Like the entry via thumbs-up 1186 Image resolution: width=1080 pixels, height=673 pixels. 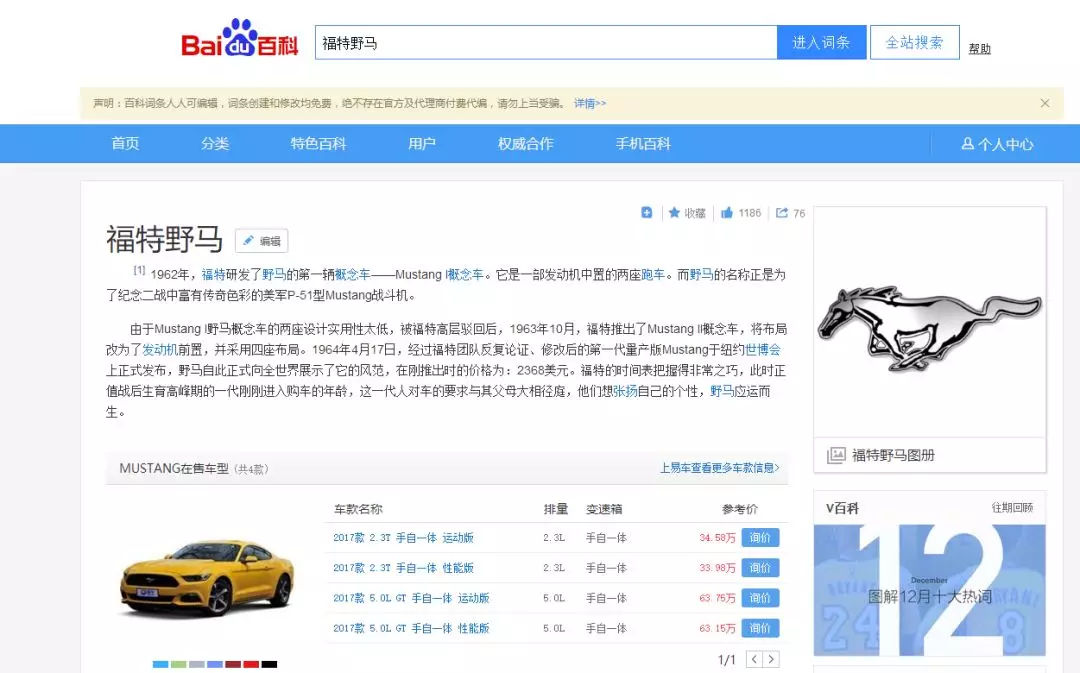tap(741, 213)
